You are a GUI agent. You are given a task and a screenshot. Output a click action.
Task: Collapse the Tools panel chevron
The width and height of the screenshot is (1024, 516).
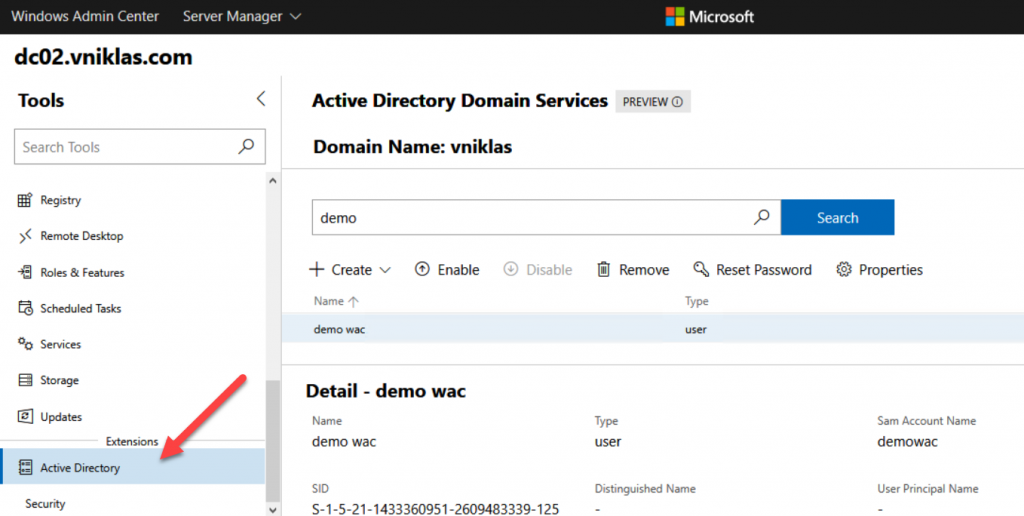click(261, 99)
